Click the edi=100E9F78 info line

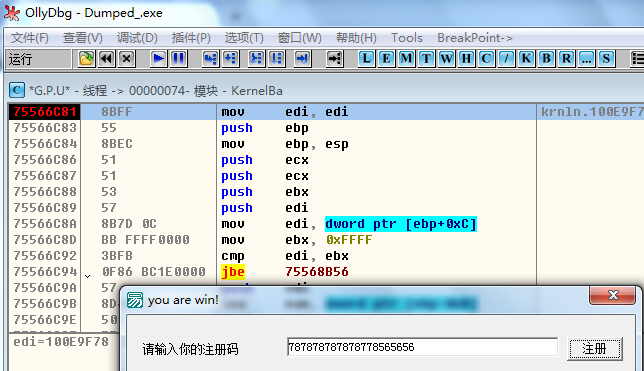pos(61,342)
